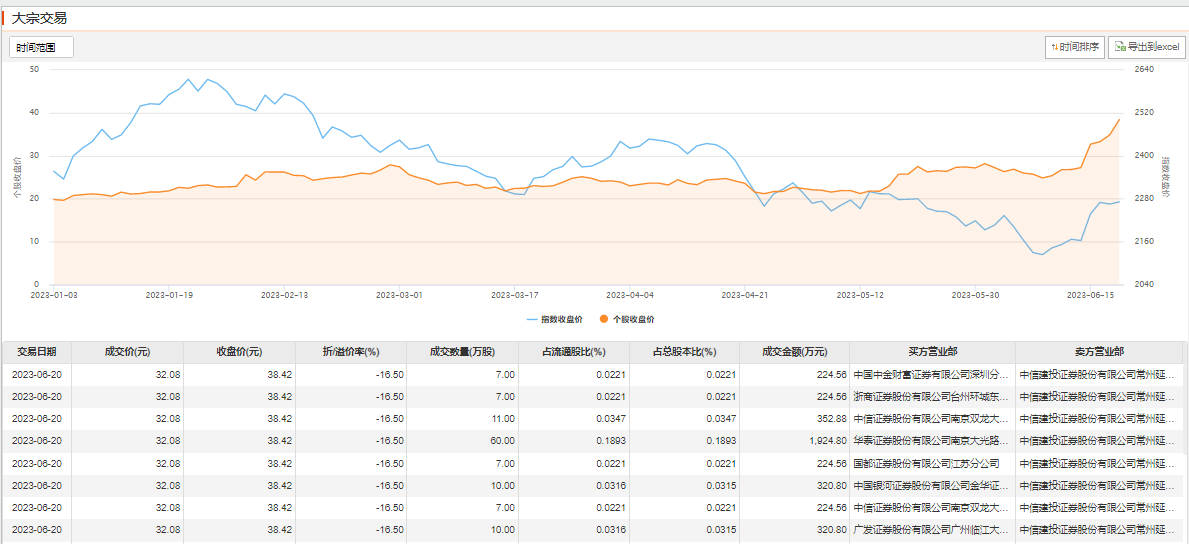Click the 成交数量(万股) column header

coord(463,352)
